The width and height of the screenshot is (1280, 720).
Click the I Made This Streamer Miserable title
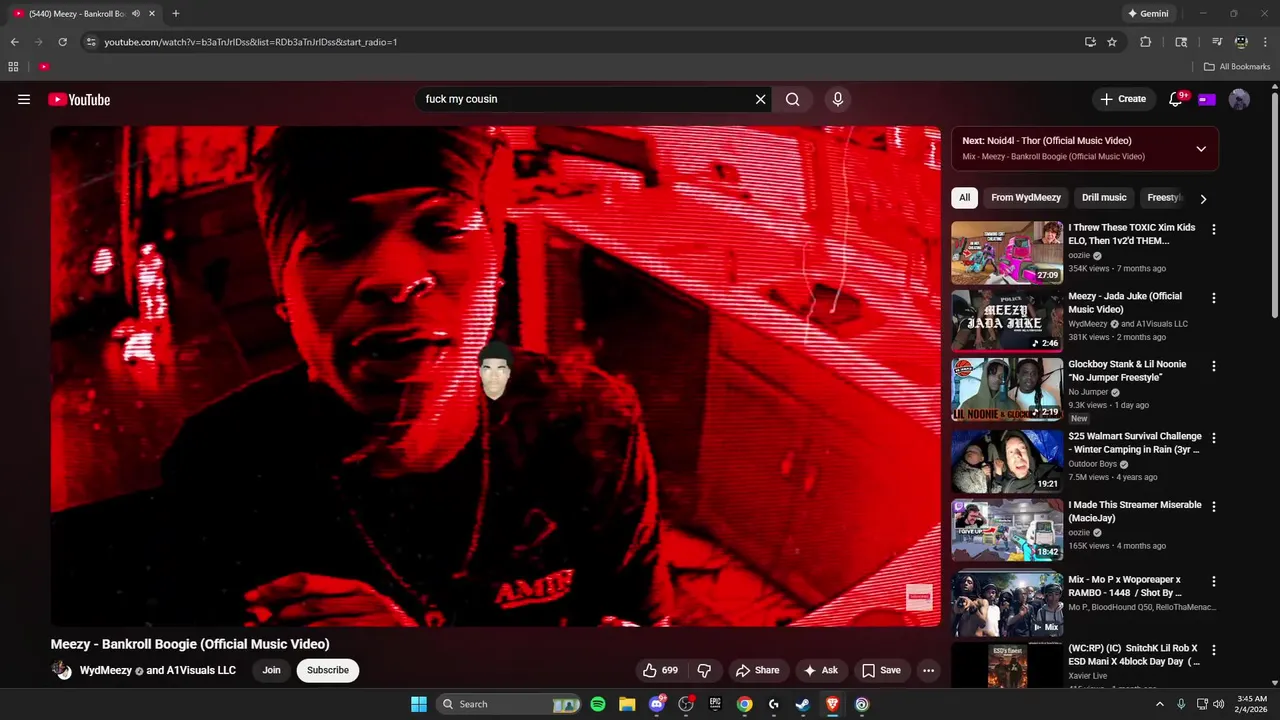tap(1134, 511)
